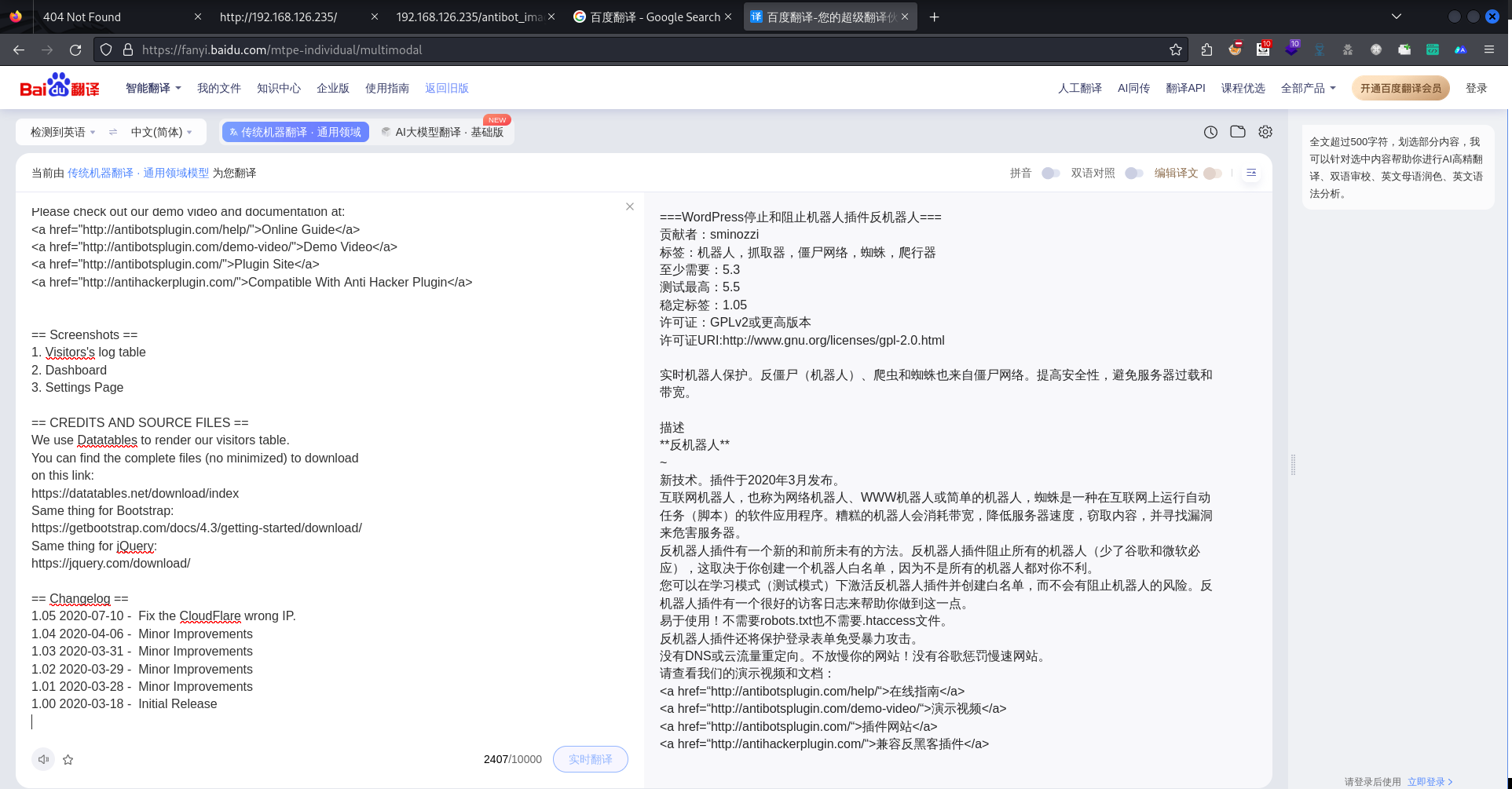
Task: Open 人工翻译 in top navigation
Action: [1079, 88]
